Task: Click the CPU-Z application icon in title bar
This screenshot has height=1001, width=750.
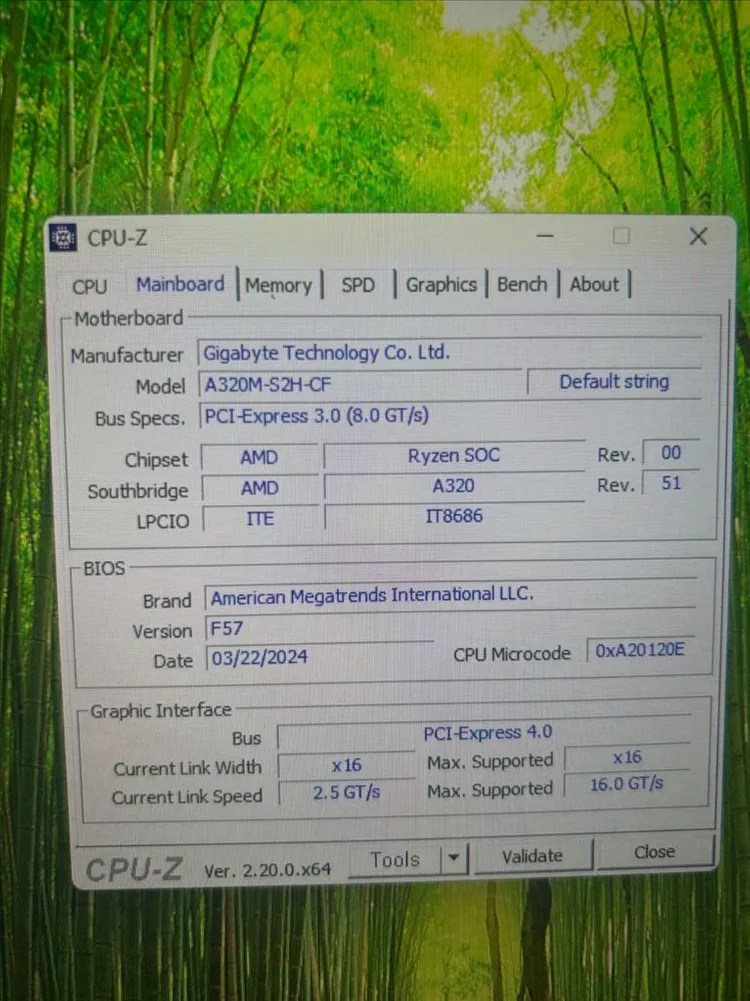Action: point(63,237)
